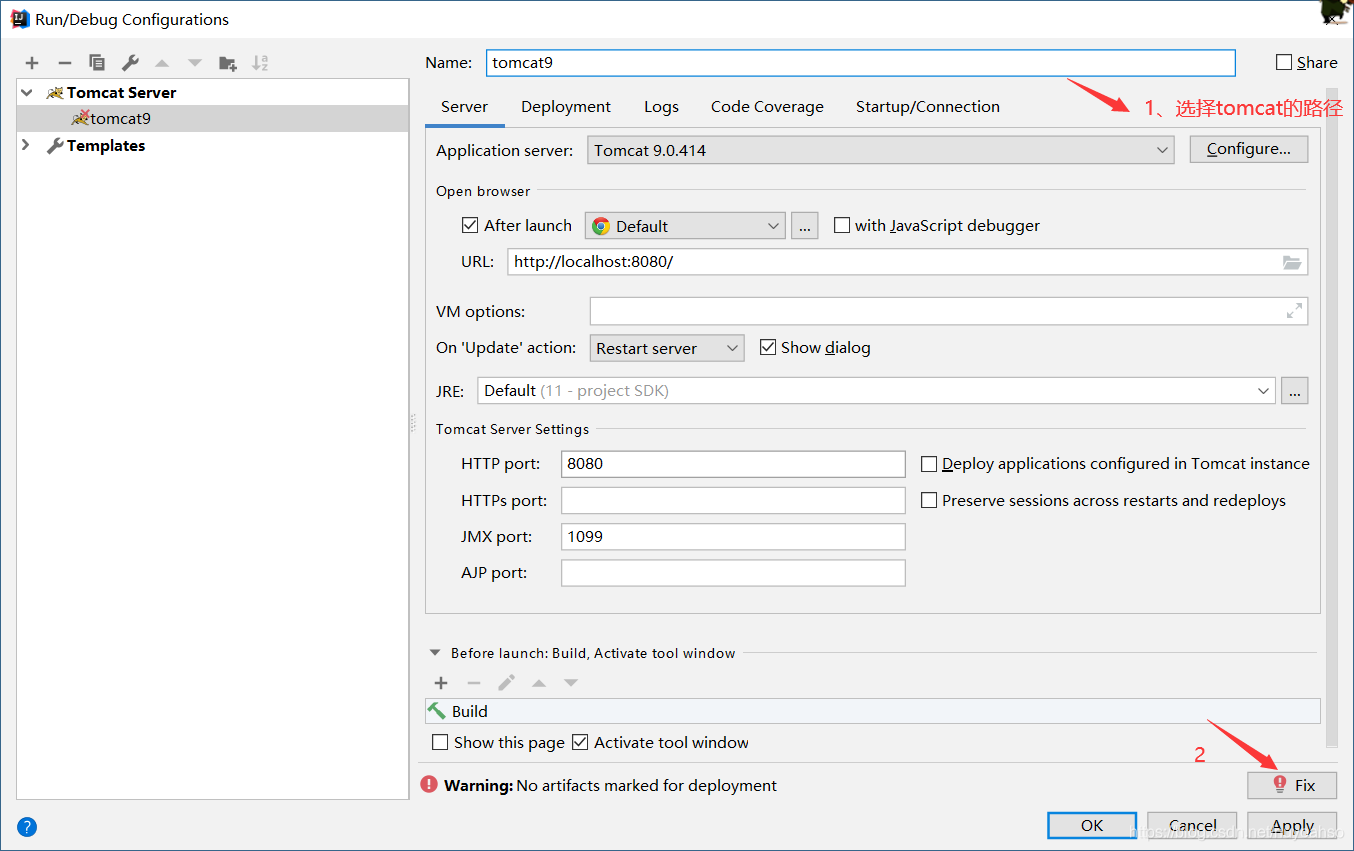The height and width of the screenshot is (851, 1354).
Task: Click the Fix button
Action: coord(1292,785)
